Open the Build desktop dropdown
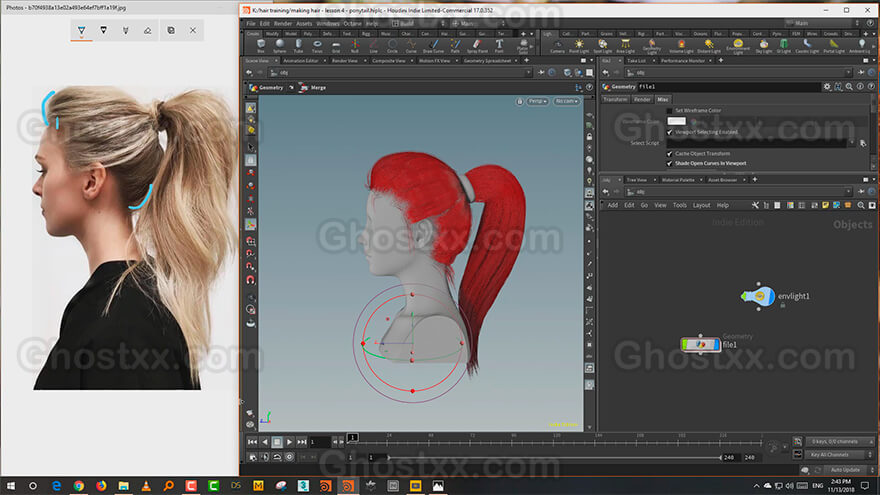This screenshot has height=495, width=880. (x=418, y=24)
